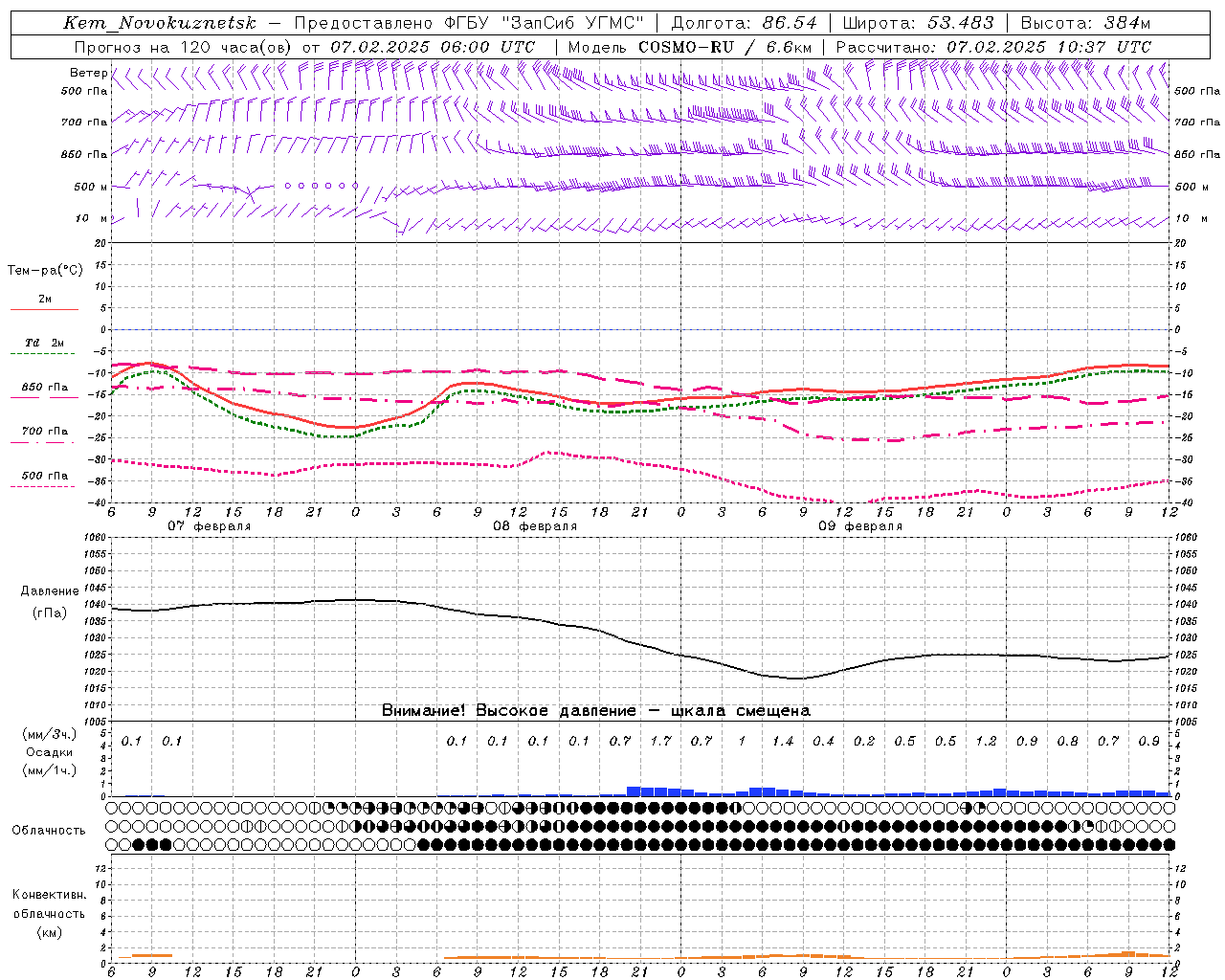
Task: Select the 3-hour precipitation value 0.4
Action: pos(823,742)
